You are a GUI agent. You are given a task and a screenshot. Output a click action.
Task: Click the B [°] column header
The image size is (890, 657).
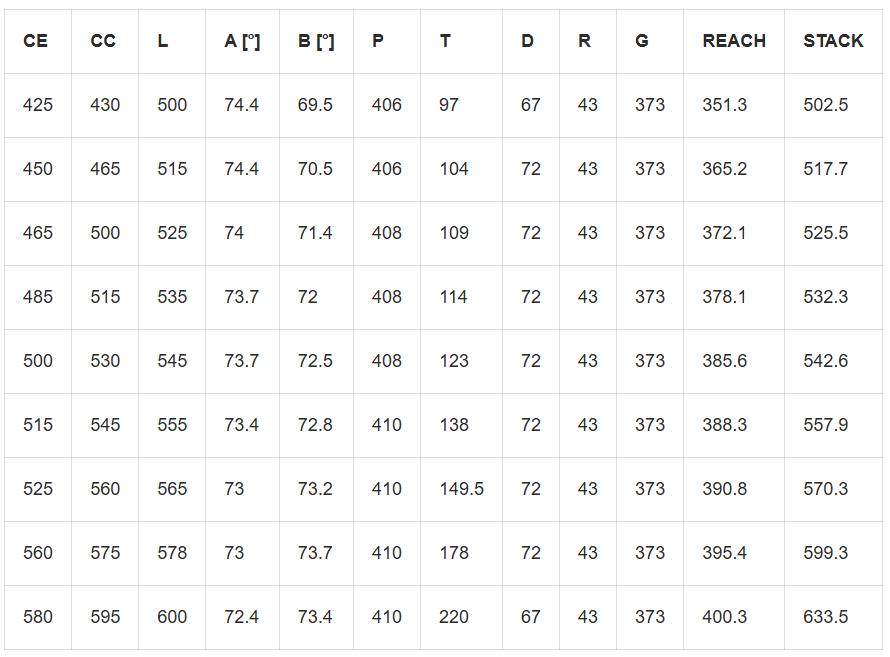316,41
